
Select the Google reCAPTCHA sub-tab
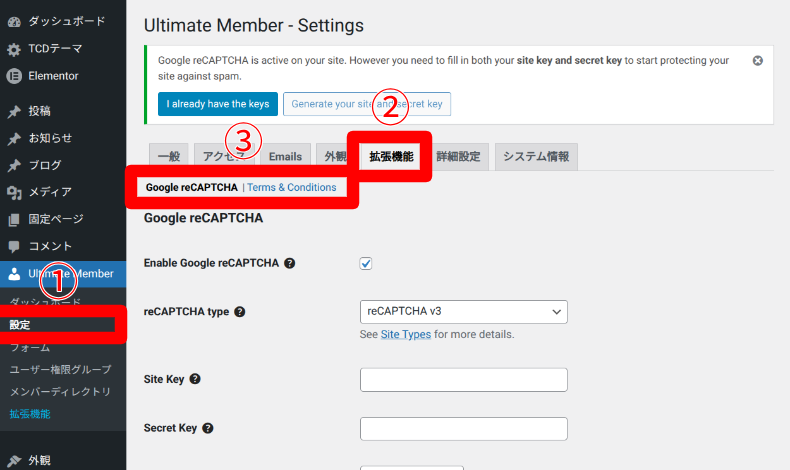pos(191,187)
